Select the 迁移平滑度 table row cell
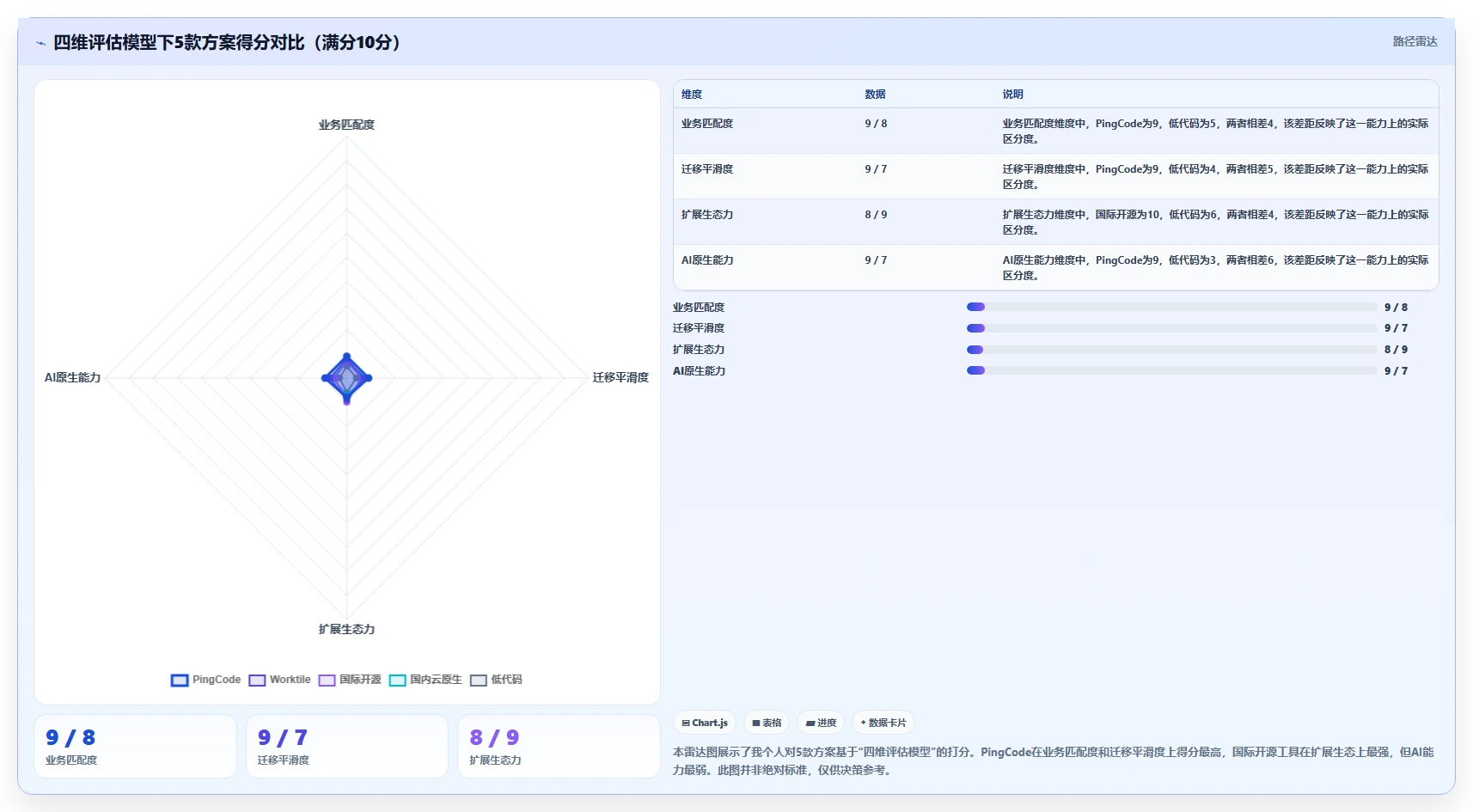Screen dimensions: 1473x812 point(707,169)
